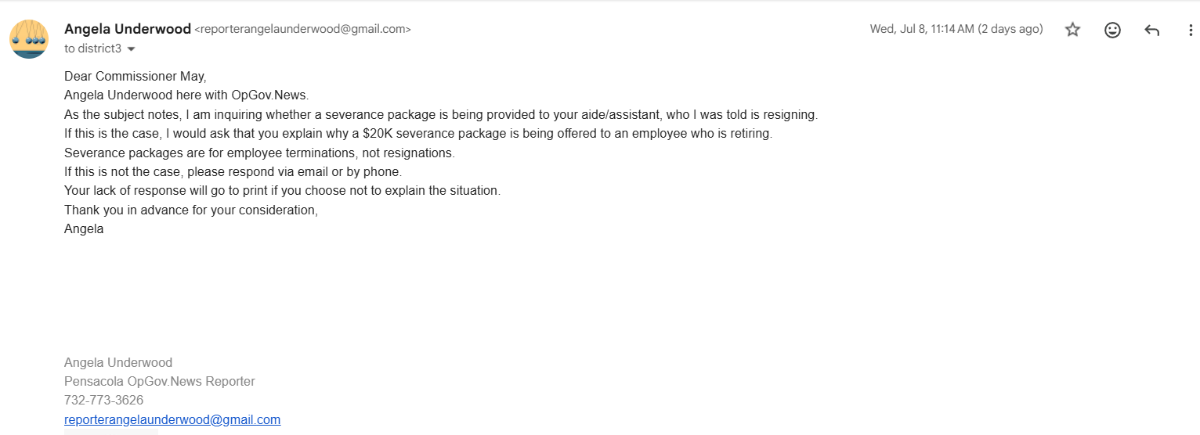Open the three-dot More options menu
The image size is (1200, 435).
(1191, 30)
